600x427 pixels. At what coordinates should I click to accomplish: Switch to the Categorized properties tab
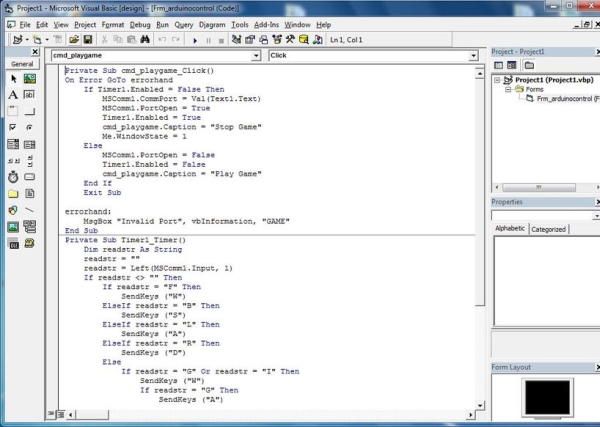(x=548, y=229)
